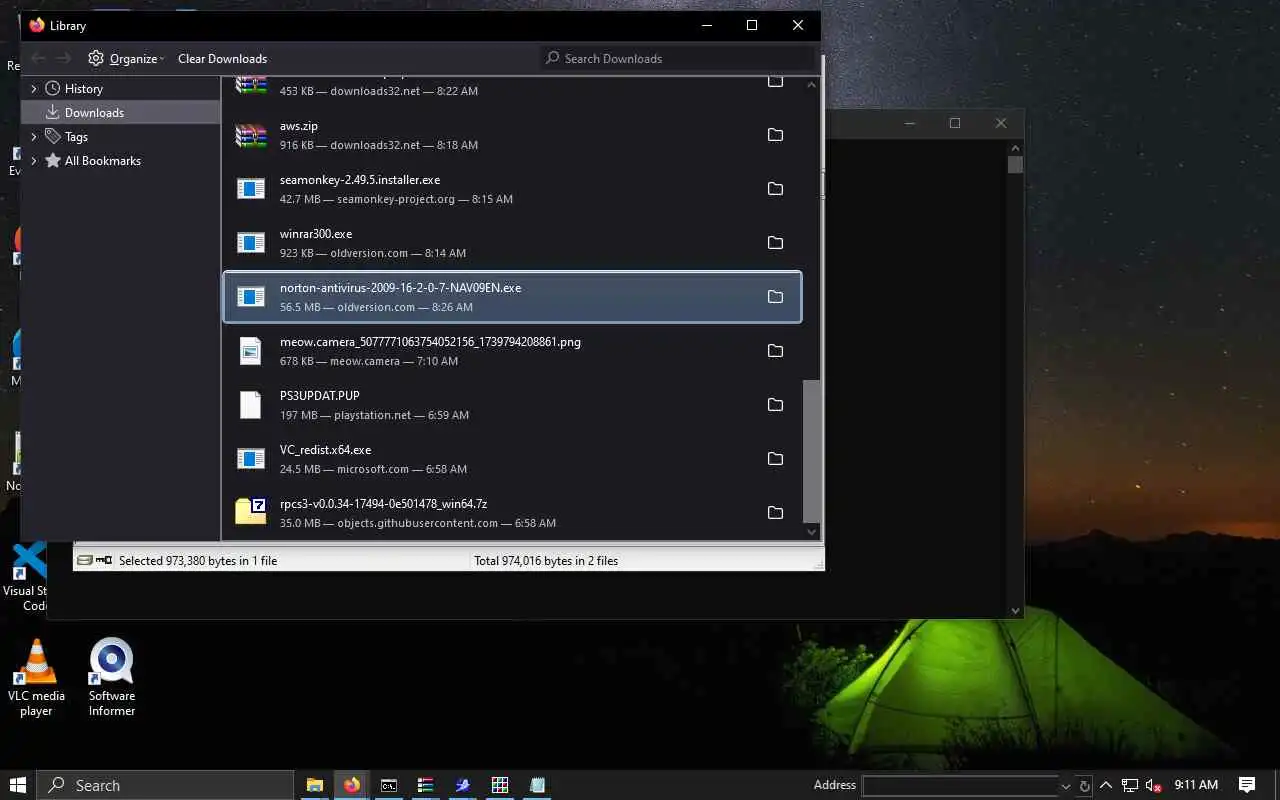Viewport: 1280px width, 800px height.
Task: Select the rpcs3-v0.0.34 win64.7z entry
Action: click(x=512, y=513)
